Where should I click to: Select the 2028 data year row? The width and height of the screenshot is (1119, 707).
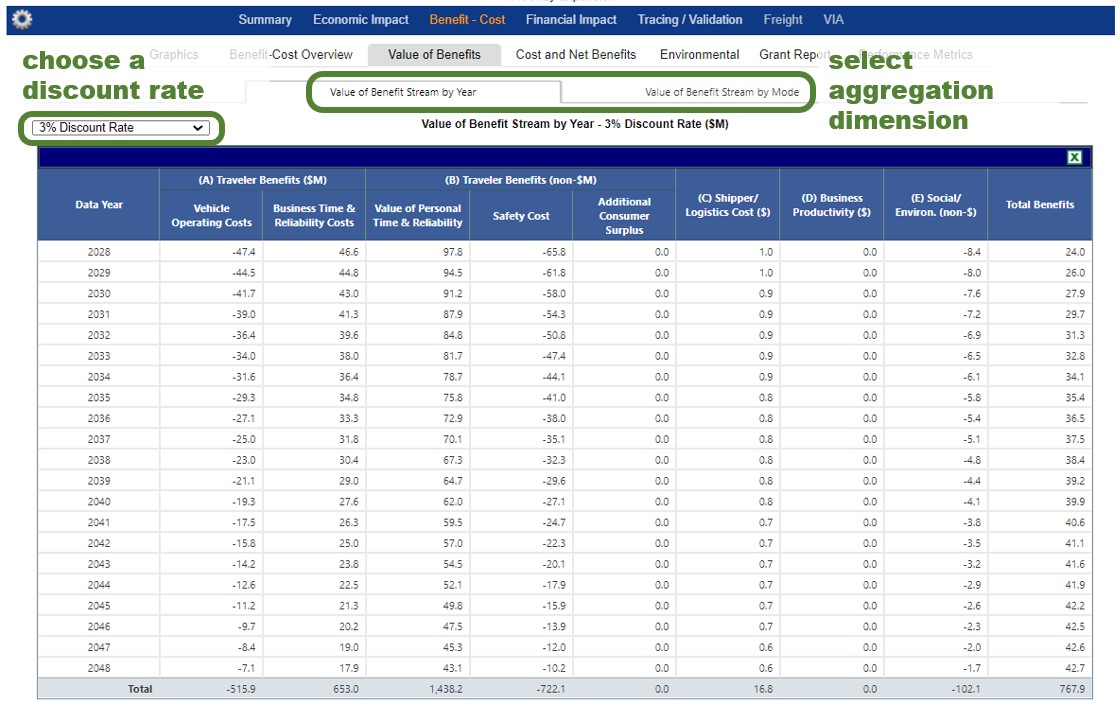point(99,252)
